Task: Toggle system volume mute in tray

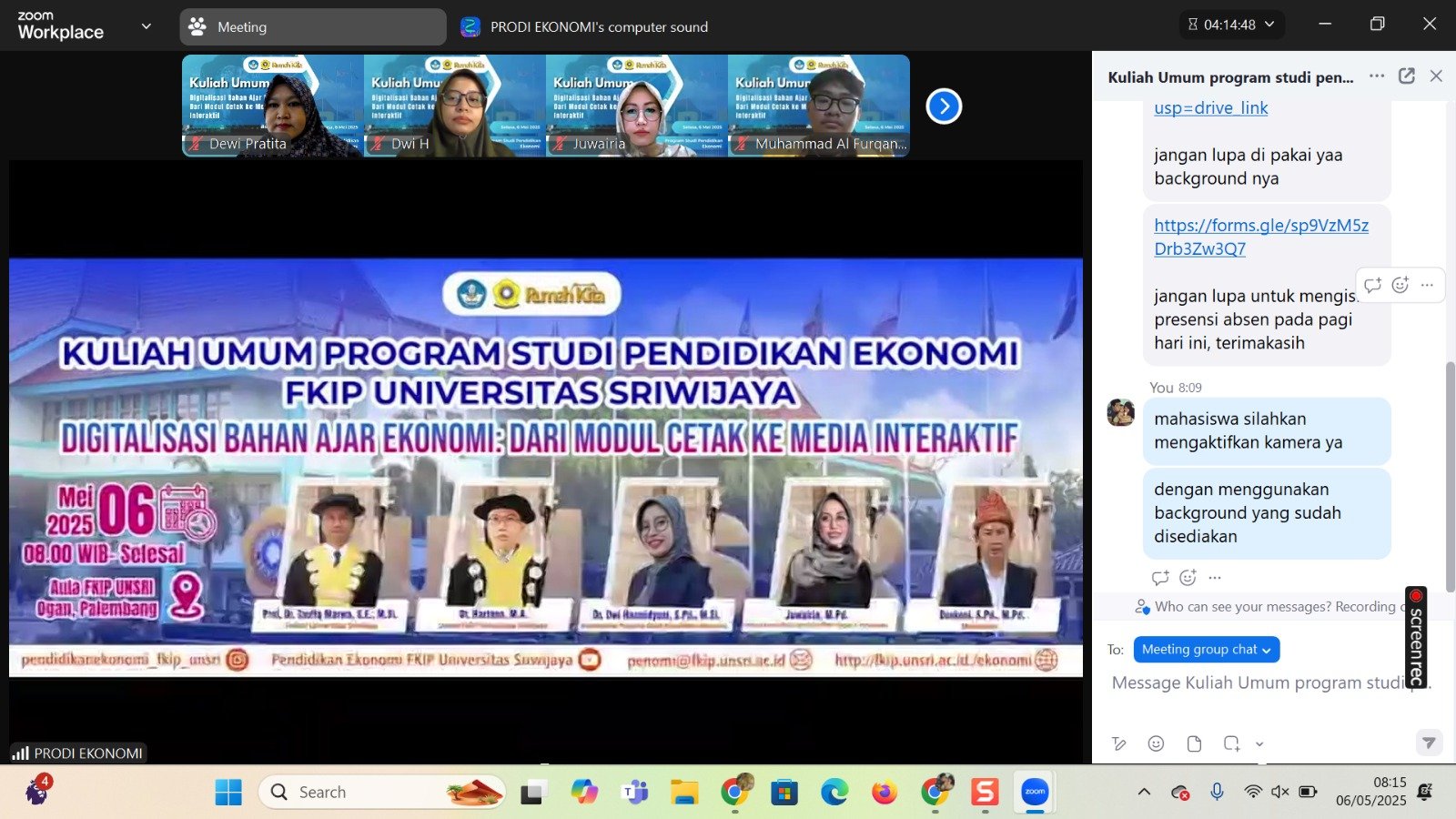Action: click(1279, 792)
